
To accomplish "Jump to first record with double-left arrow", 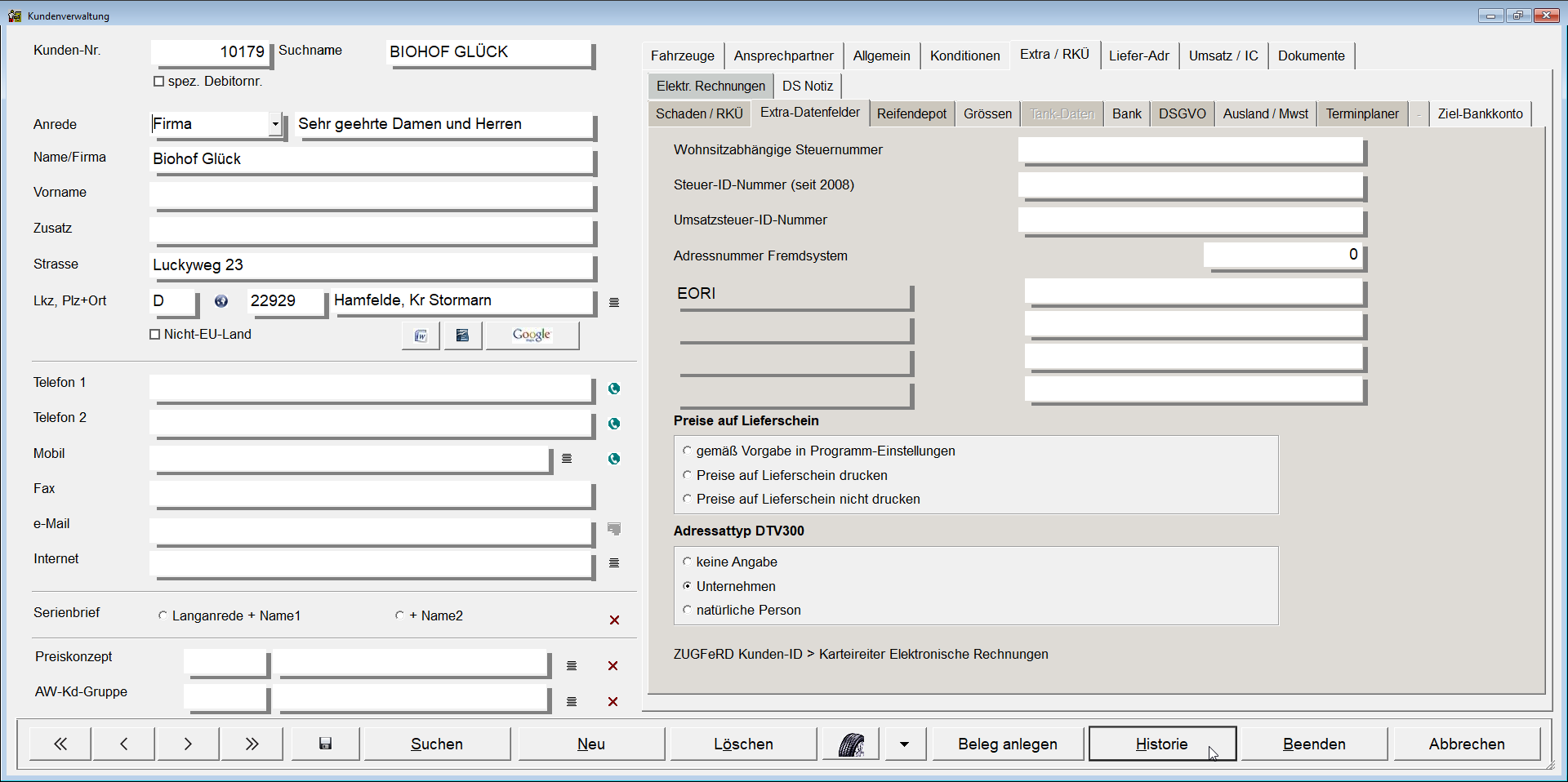I will [60, 744].
